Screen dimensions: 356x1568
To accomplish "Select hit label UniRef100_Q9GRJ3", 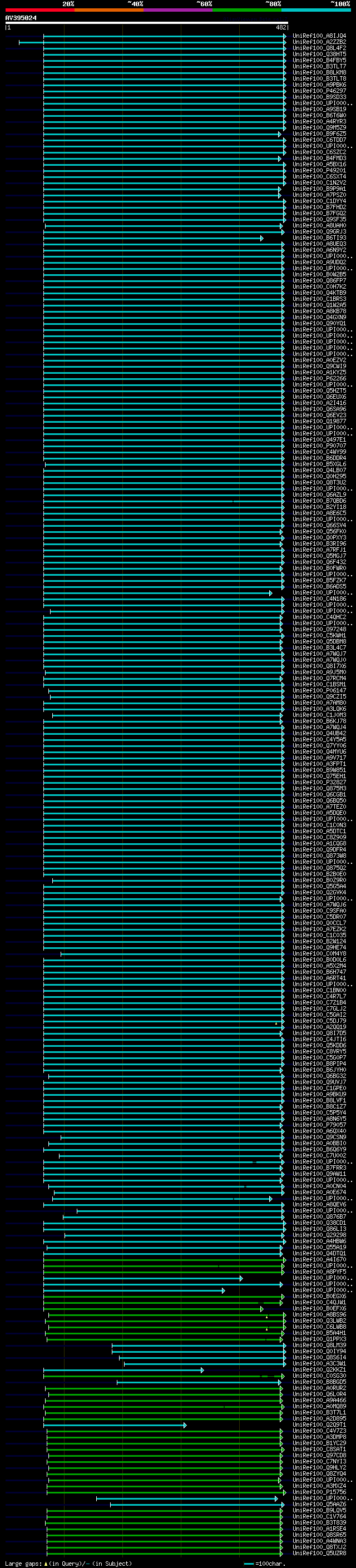I will tap(319, 231).
